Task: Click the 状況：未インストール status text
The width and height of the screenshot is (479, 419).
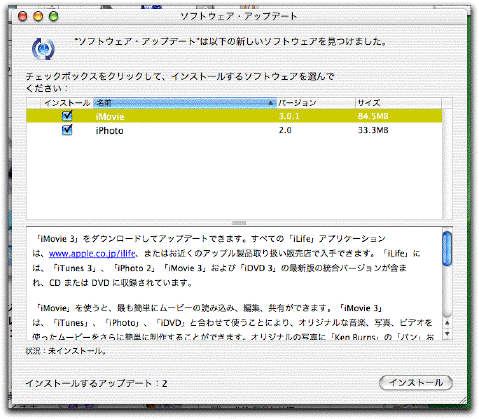Action: (x=66, y=351)
